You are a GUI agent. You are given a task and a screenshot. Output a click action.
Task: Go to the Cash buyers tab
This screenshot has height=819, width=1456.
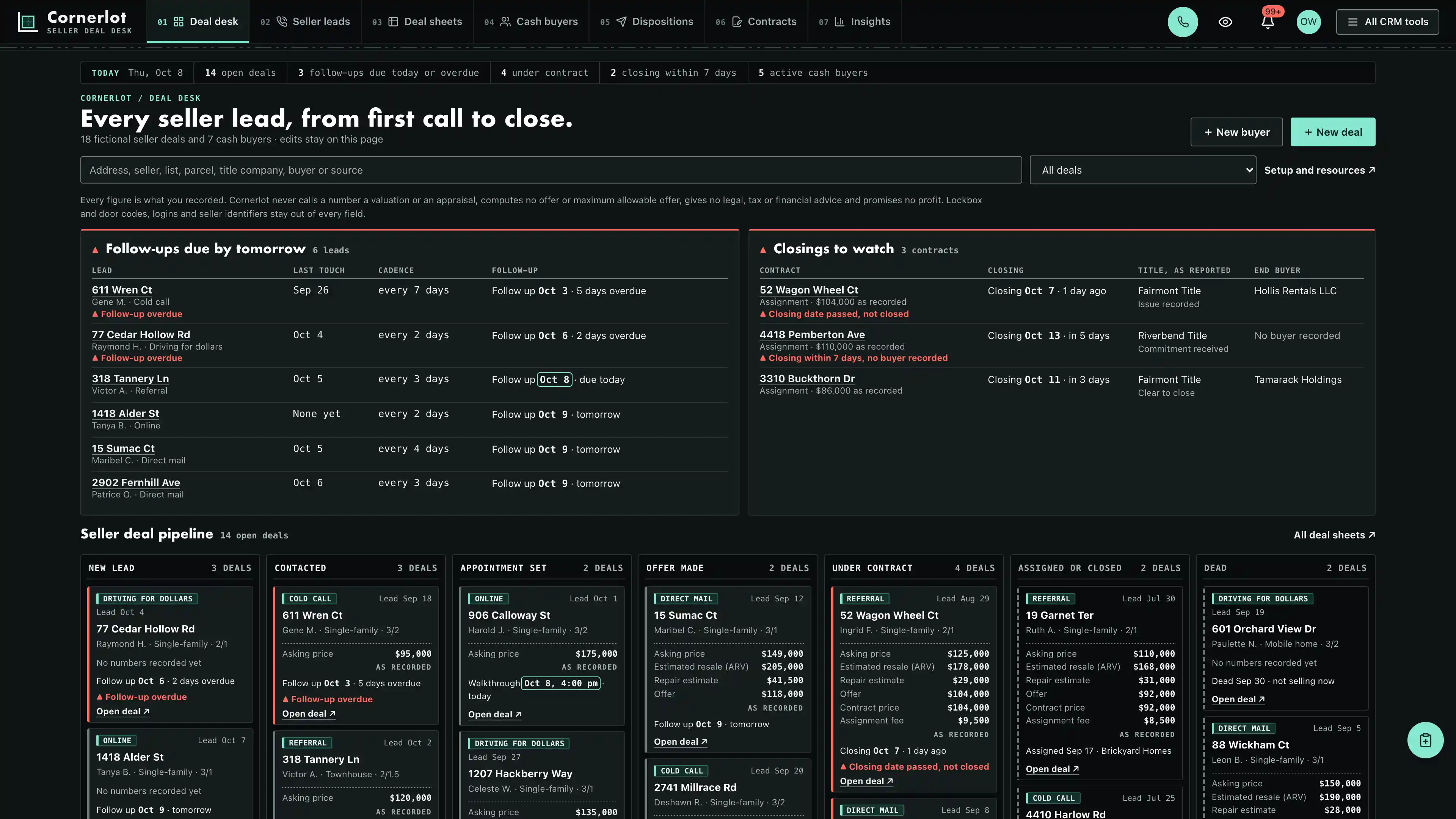[x=531, y=22]
